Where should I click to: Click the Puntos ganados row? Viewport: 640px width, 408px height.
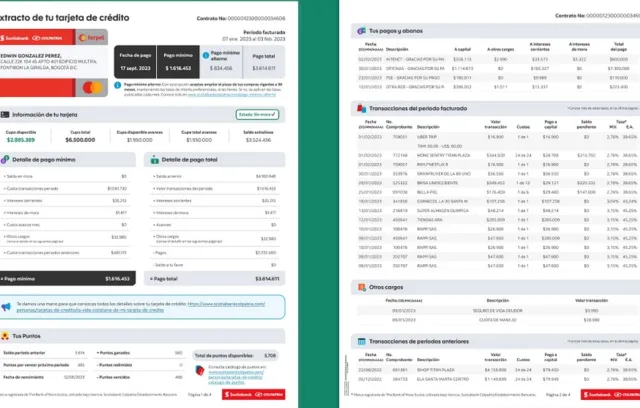coord(139,353)
